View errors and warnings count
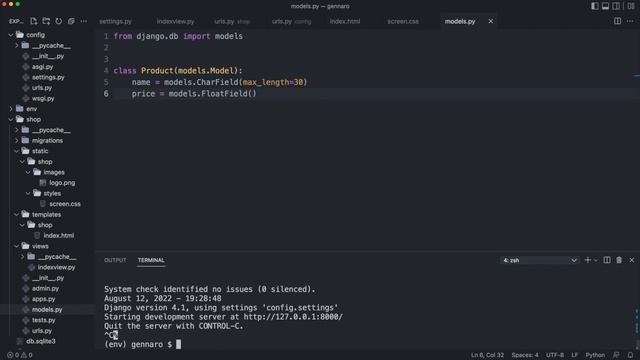 [20, 355]
